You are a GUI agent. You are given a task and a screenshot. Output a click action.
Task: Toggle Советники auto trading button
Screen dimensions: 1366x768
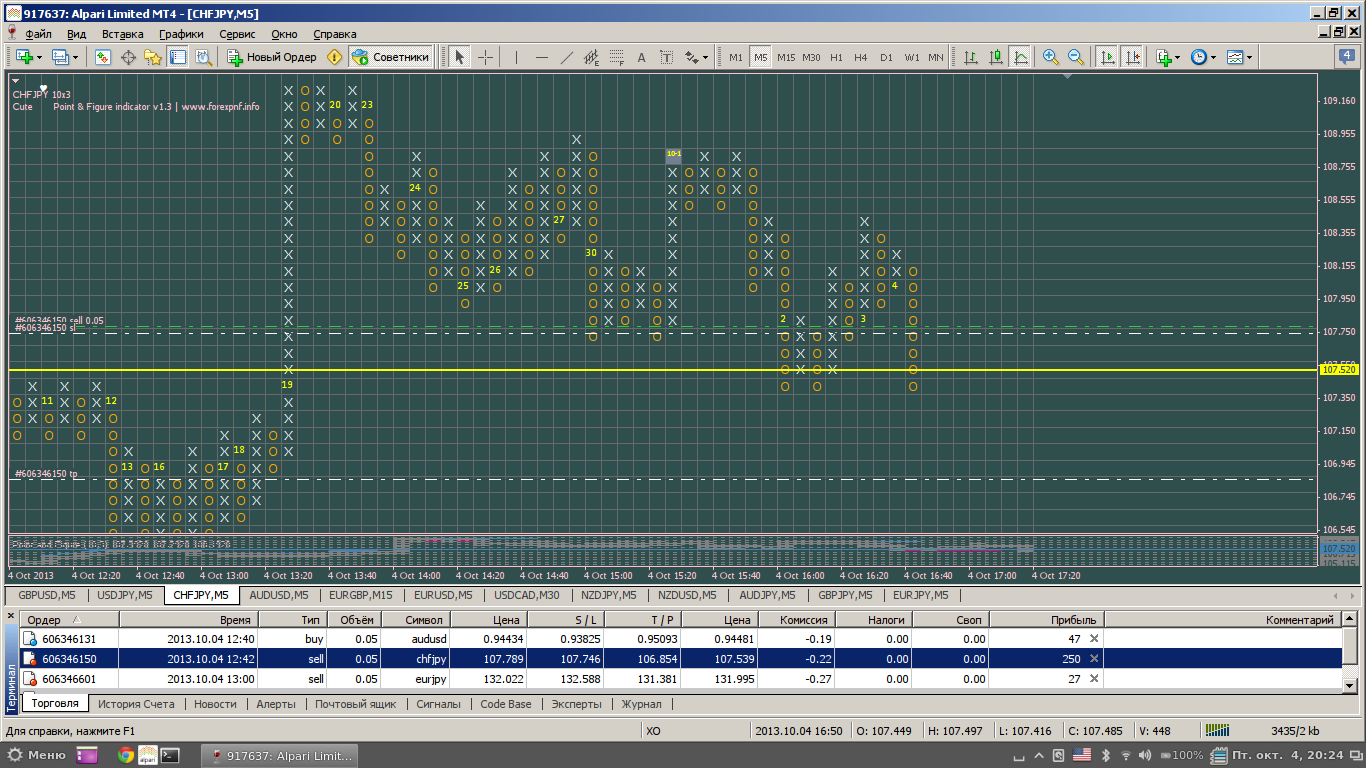coord(391,57)
